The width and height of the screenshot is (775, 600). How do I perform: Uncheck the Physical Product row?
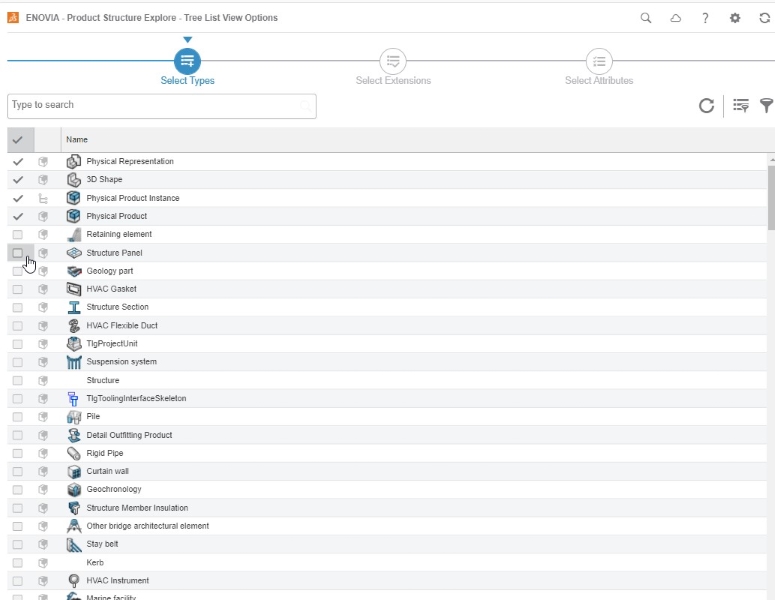[18, 216]
